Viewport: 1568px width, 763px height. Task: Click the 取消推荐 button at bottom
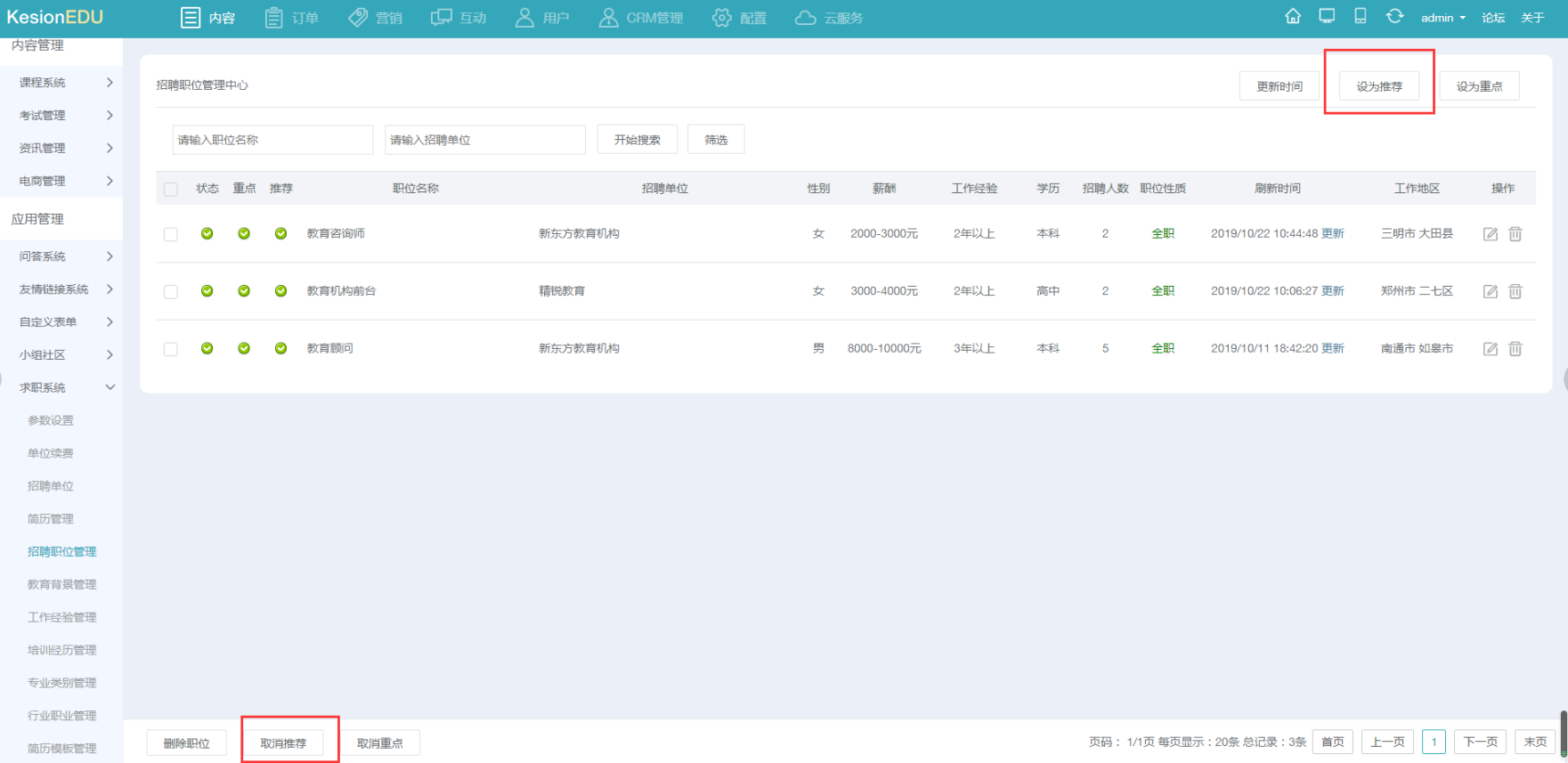click(283, 743)
